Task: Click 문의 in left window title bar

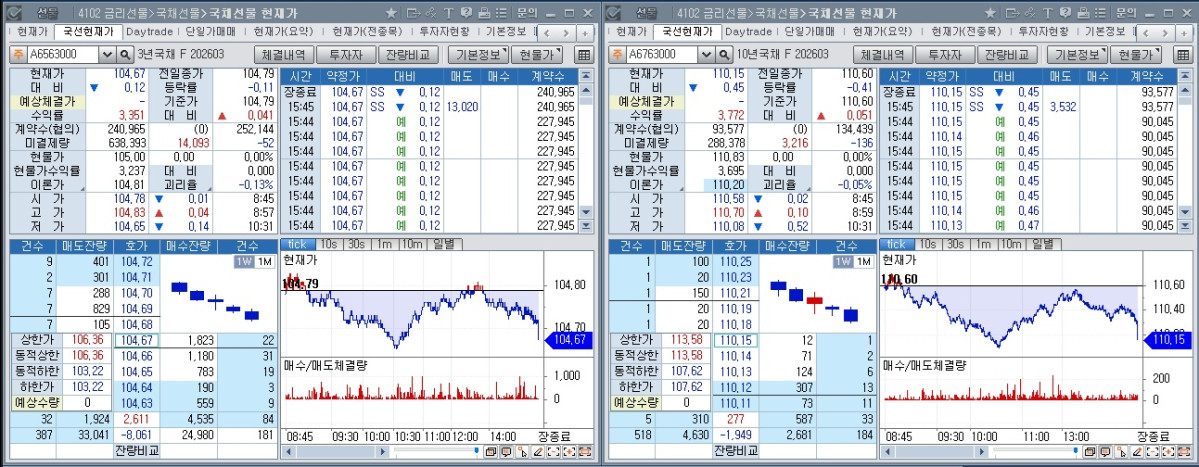Action: coord(527,13)
